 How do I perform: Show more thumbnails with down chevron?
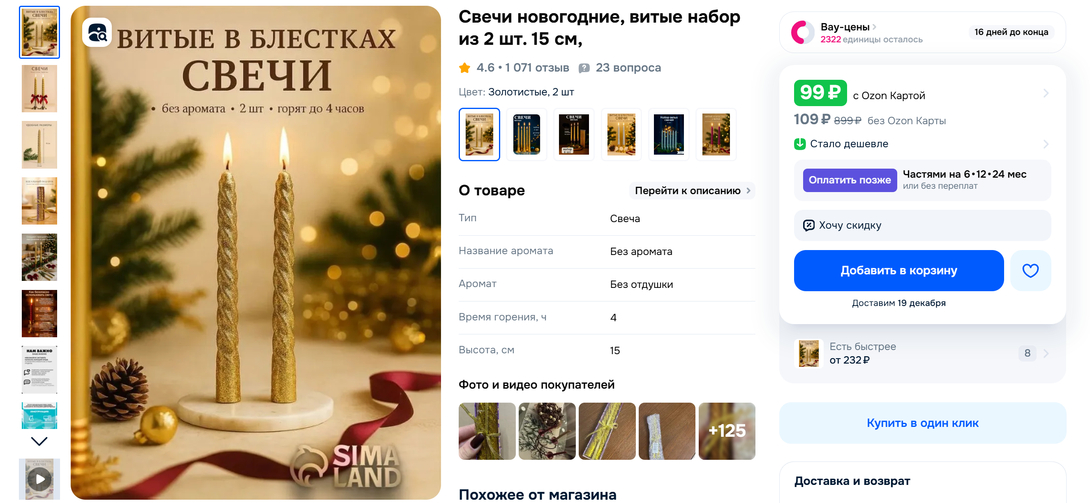pyautogui.click(x=40, y=441)
